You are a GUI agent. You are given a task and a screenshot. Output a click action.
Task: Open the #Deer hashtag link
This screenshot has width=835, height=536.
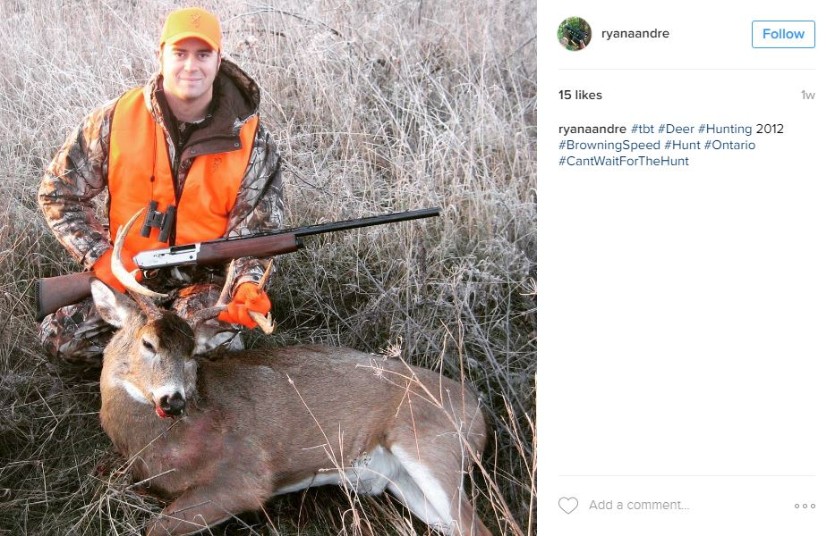tap(676, 129)
